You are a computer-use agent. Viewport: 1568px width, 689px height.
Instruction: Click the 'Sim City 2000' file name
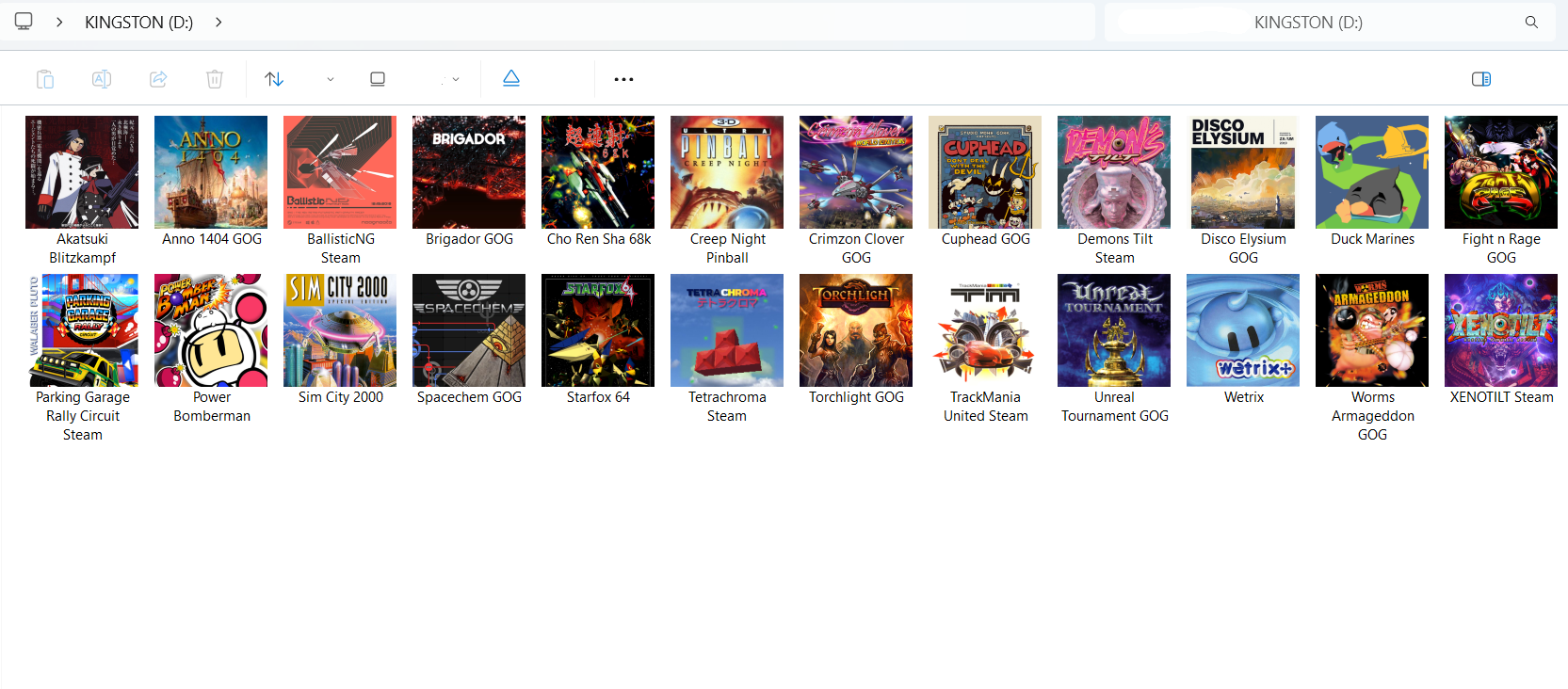[x=340, y=397]
